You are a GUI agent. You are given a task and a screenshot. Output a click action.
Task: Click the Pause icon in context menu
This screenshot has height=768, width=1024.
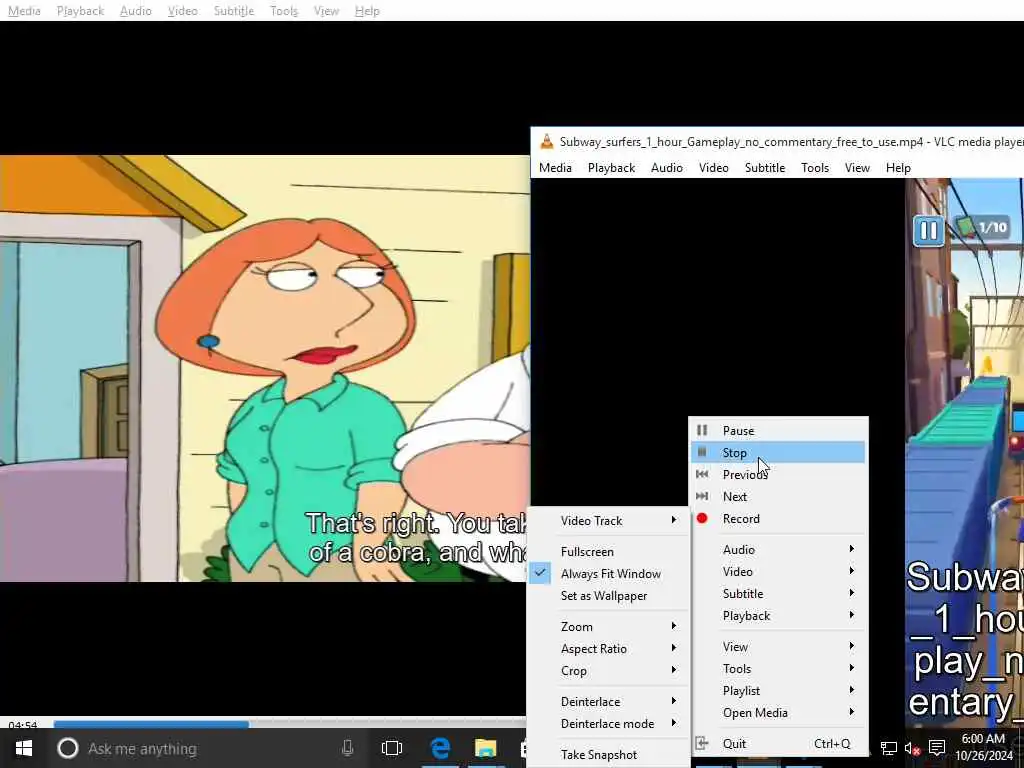point(702,430)
